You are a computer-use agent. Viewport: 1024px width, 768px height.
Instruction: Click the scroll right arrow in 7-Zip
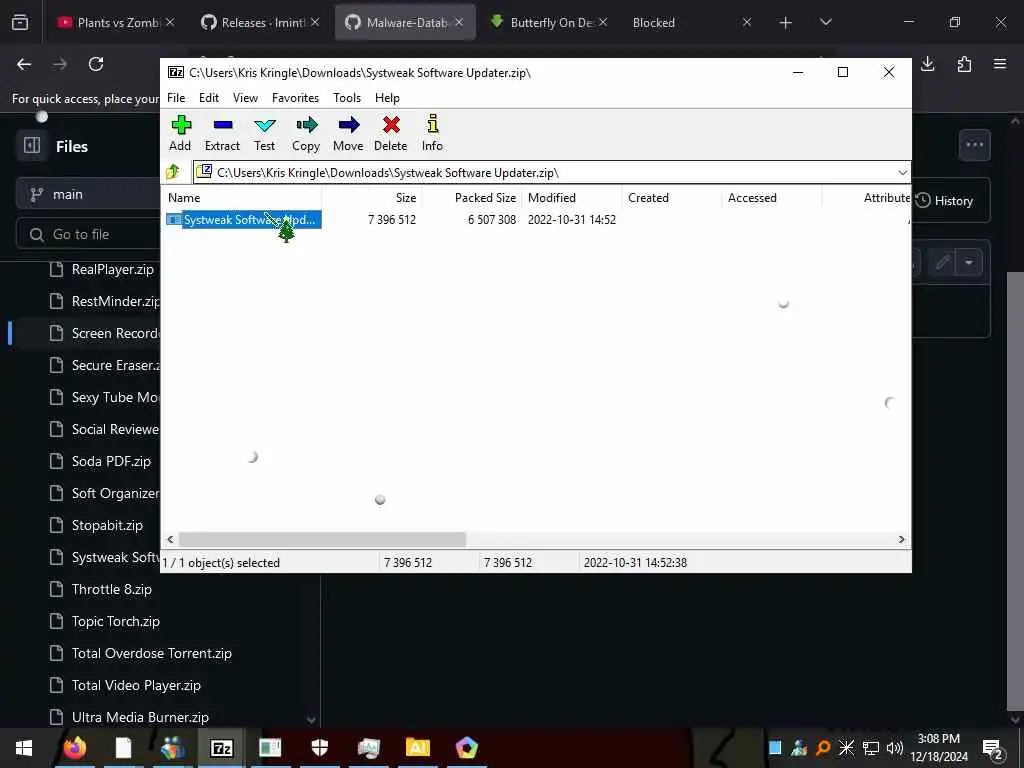(x=901, y=539)
